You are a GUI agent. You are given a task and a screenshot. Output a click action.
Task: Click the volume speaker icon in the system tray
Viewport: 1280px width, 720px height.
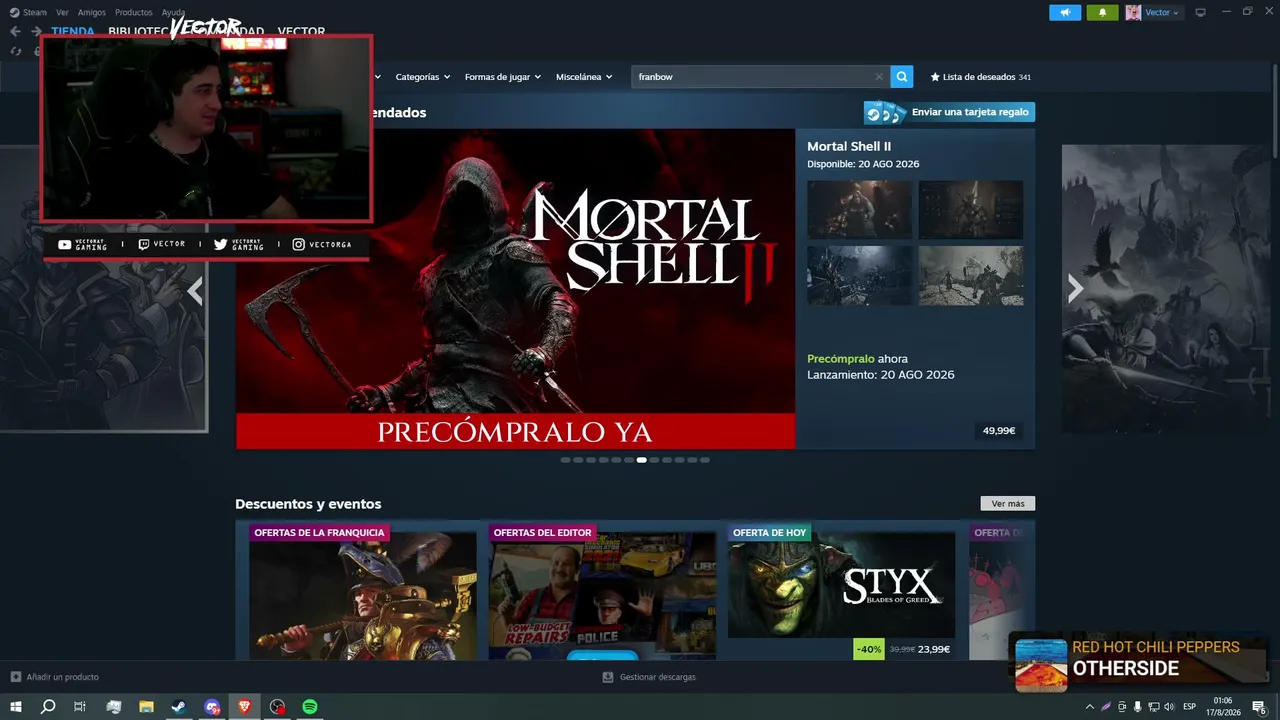click(x=1169, y=707)
